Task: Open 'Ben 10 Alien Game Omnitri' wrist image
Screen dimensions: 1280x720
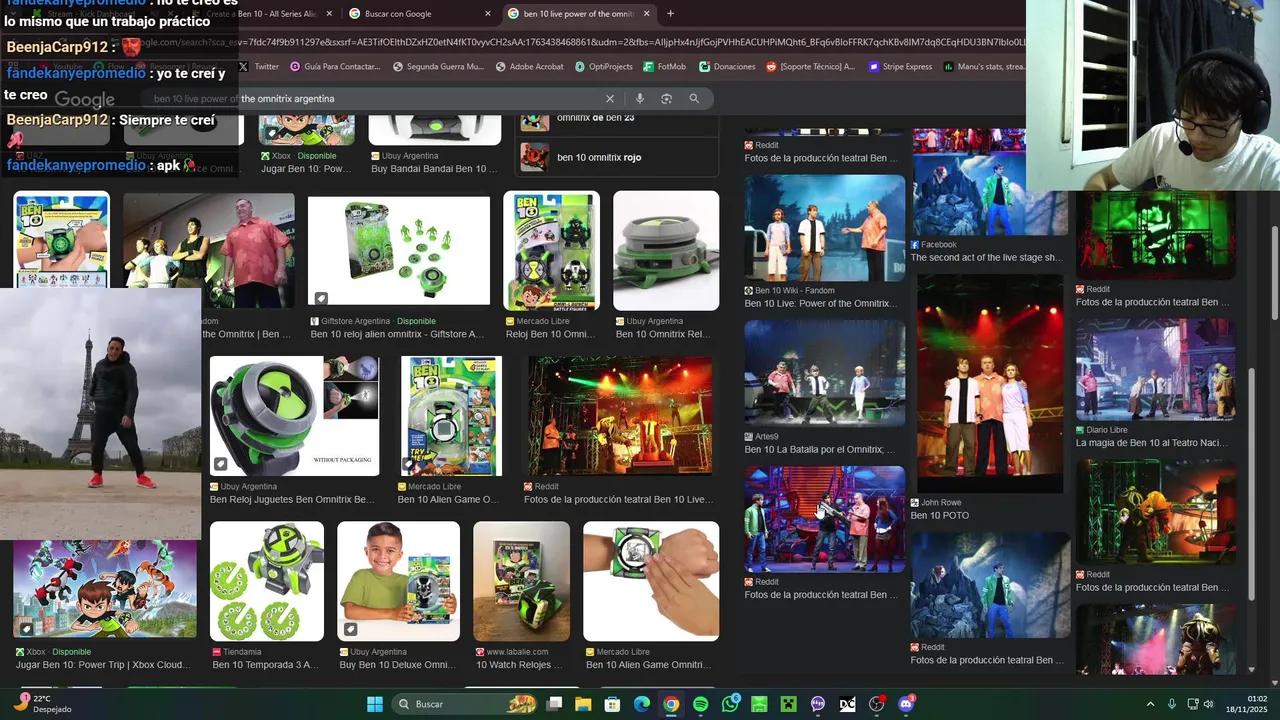Action: 651,581
